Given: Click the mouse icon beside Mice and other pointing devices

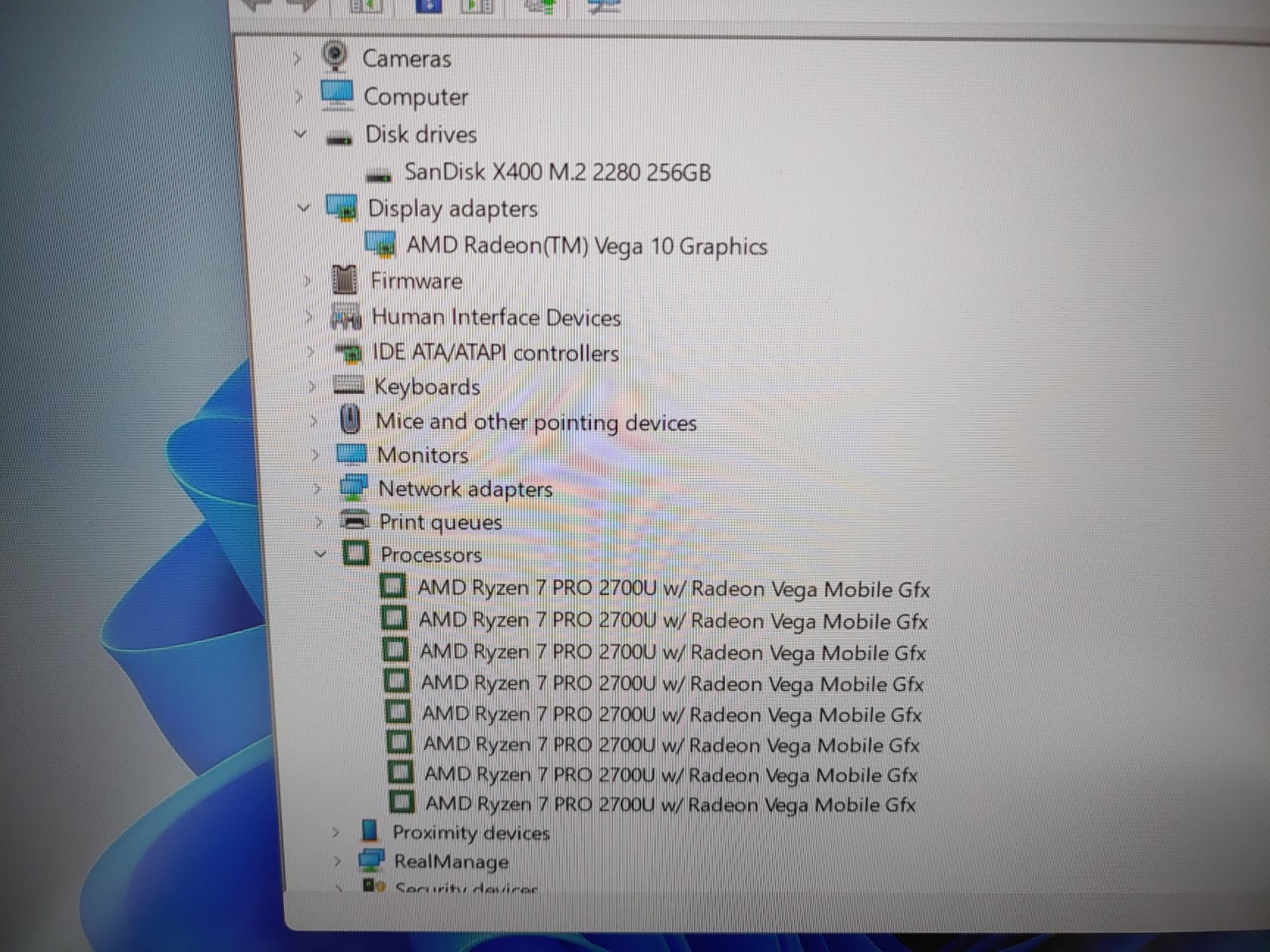Looking at the screenshot, I should (x=350, y=420).
